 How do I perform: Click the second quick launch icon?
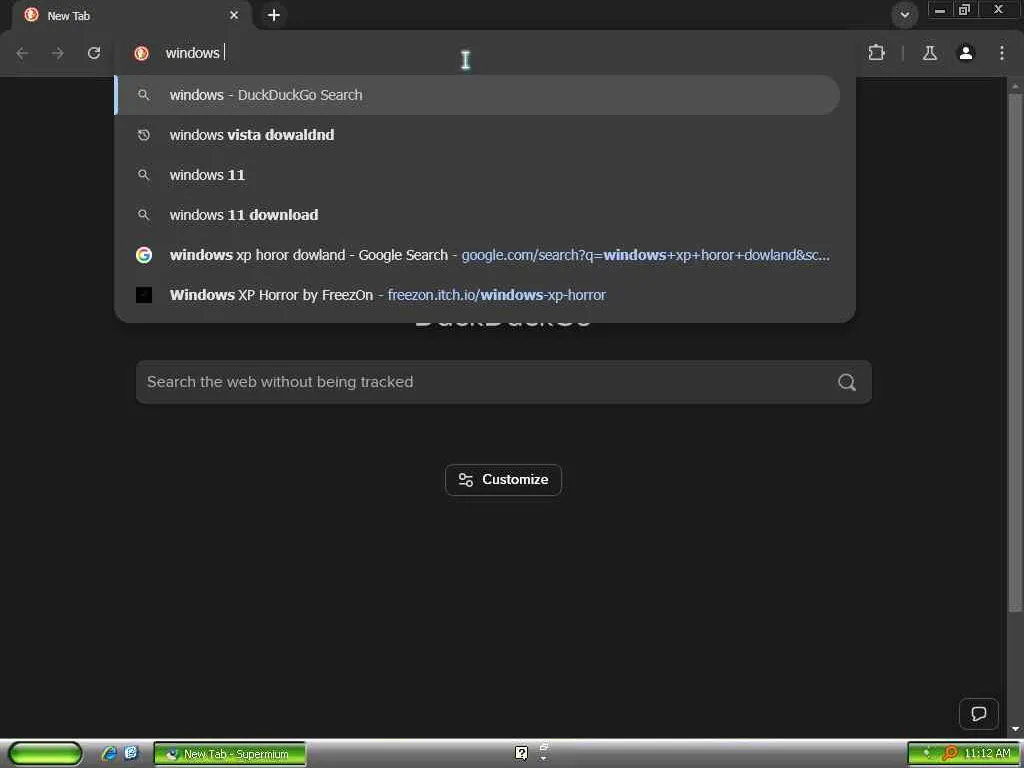pyautogui.click(x=131, y=753)
